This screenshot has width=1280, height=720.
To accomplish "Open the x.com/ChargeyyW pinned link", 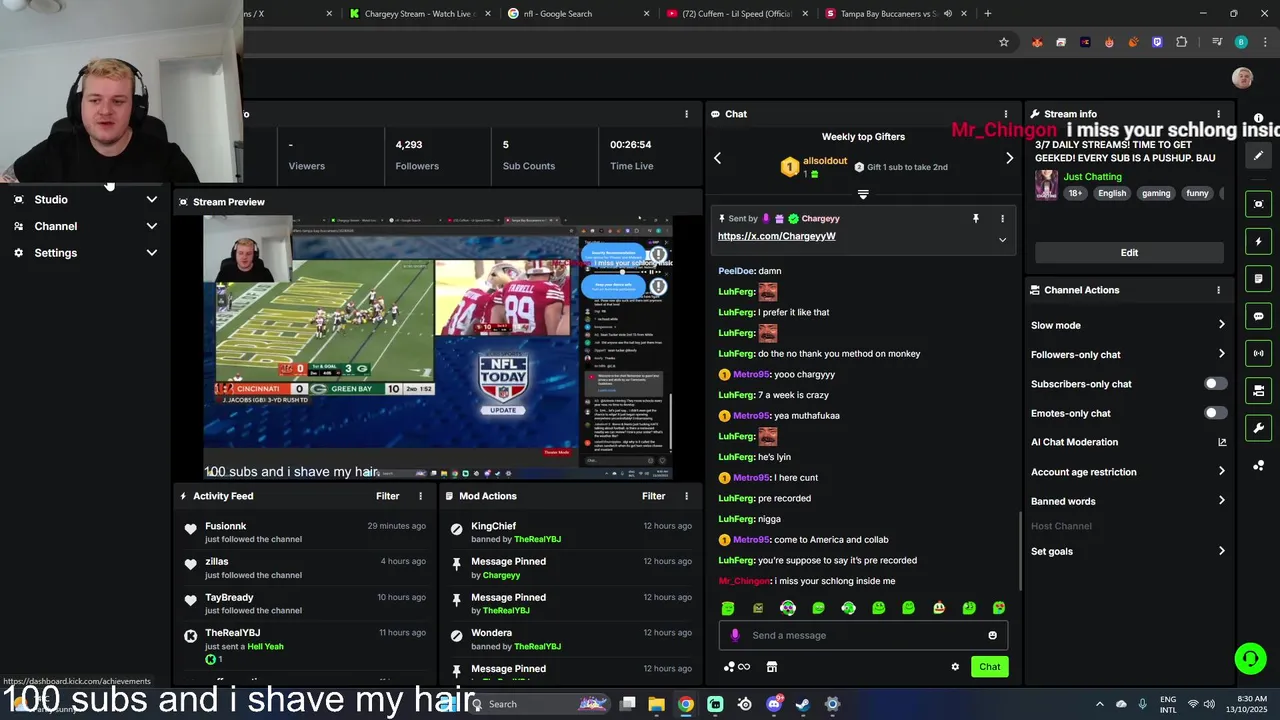I will (776, 236).
